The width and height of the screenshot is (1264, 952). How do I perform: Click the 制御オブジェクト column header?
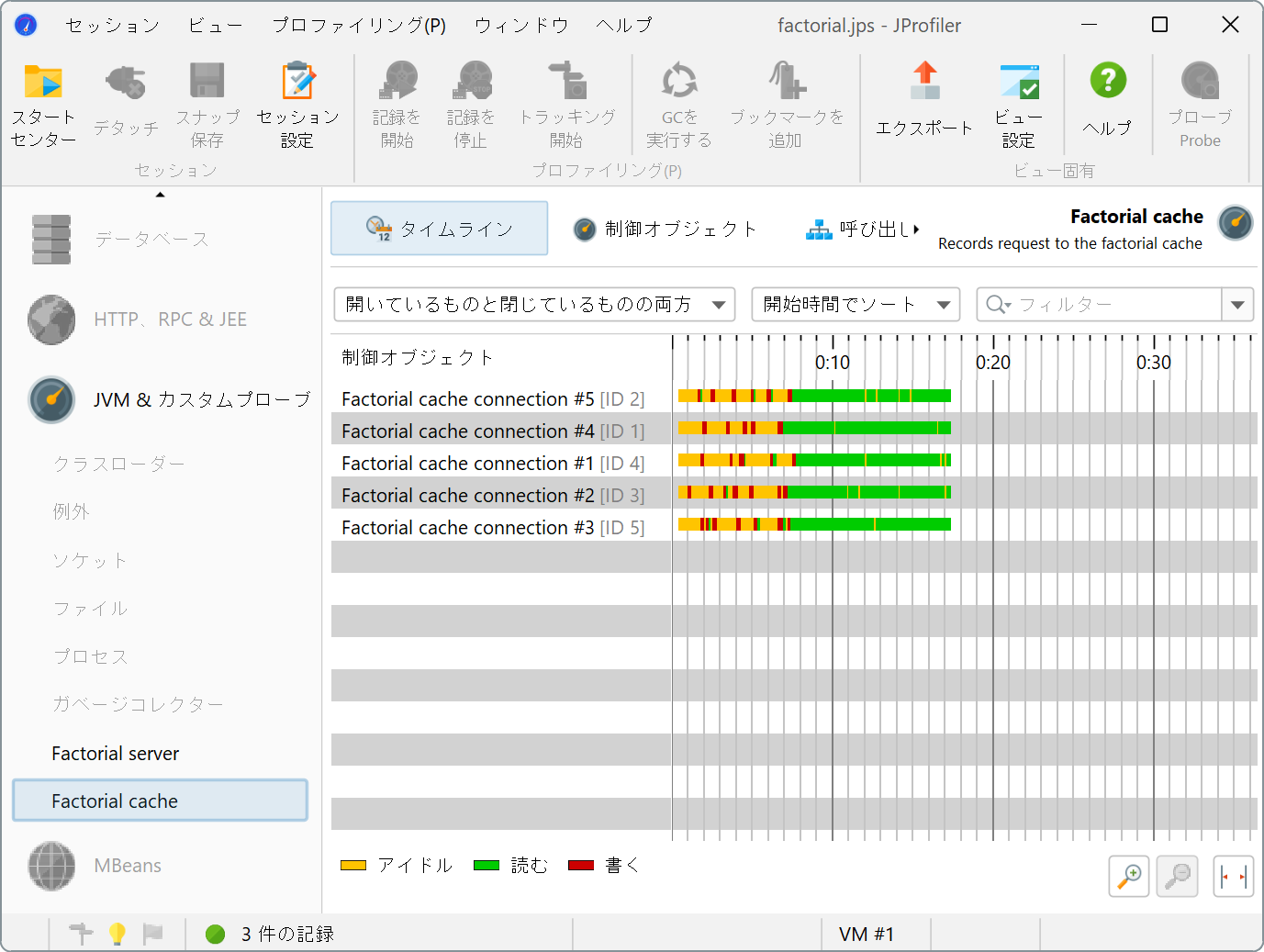[418, 358]
